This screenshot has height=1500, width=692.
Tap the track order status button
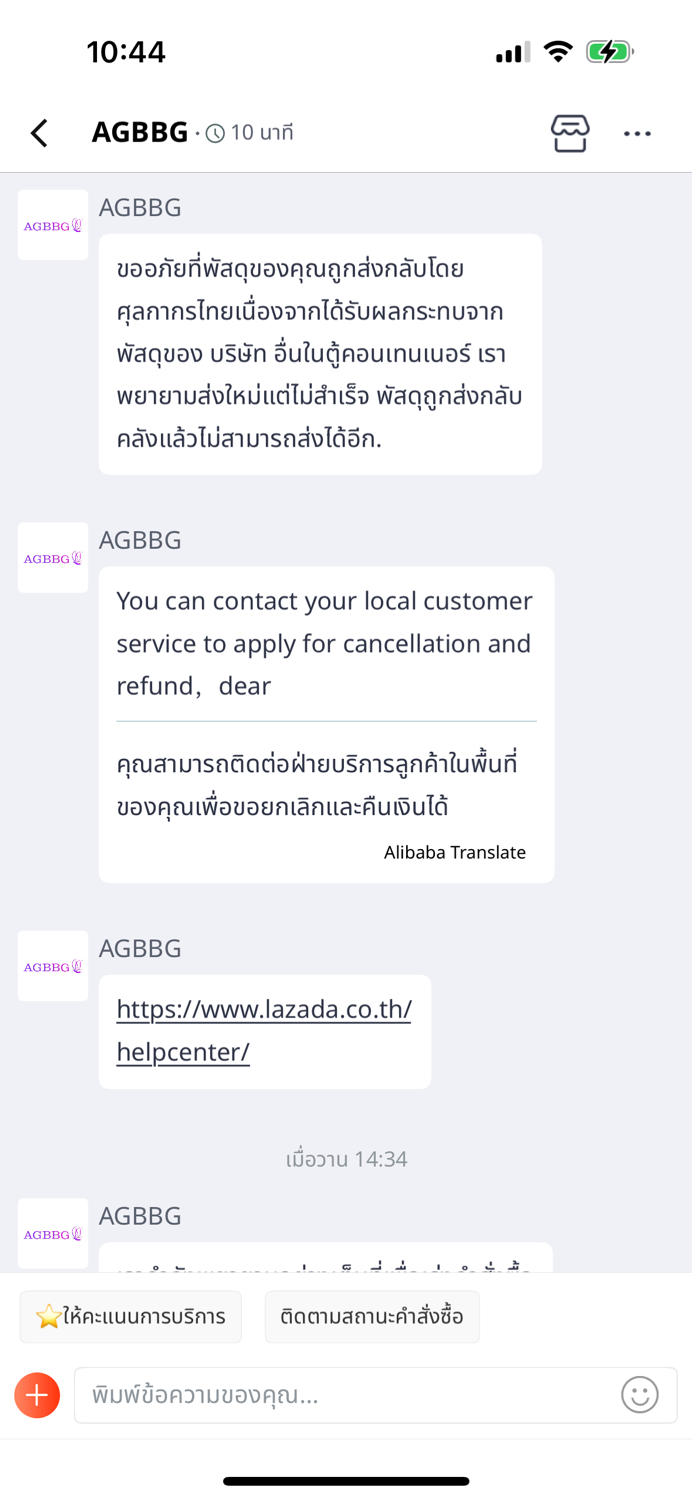372,1316
